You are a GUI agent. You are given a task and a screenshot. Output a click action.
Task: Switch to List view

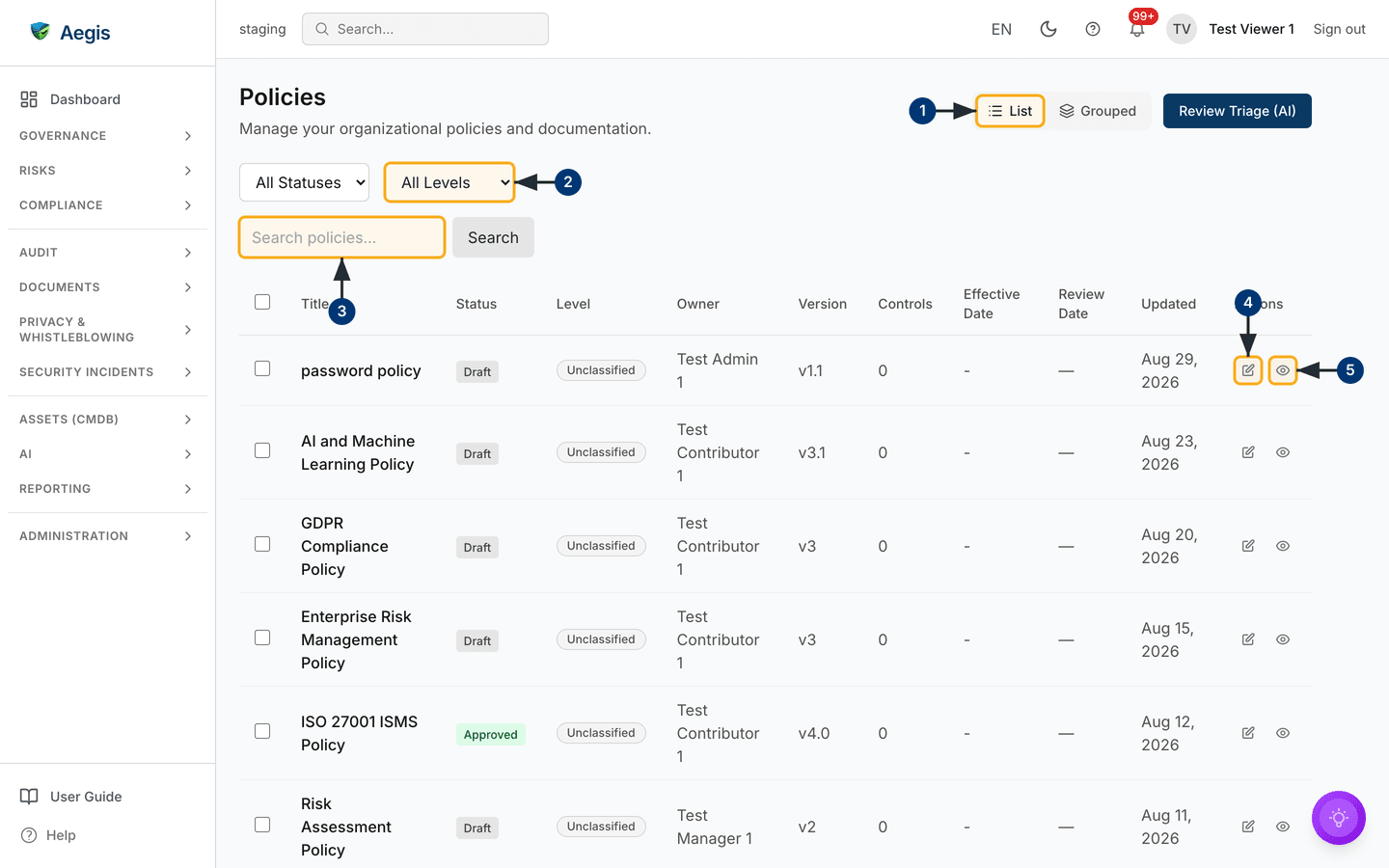(x=1010, y=111)
